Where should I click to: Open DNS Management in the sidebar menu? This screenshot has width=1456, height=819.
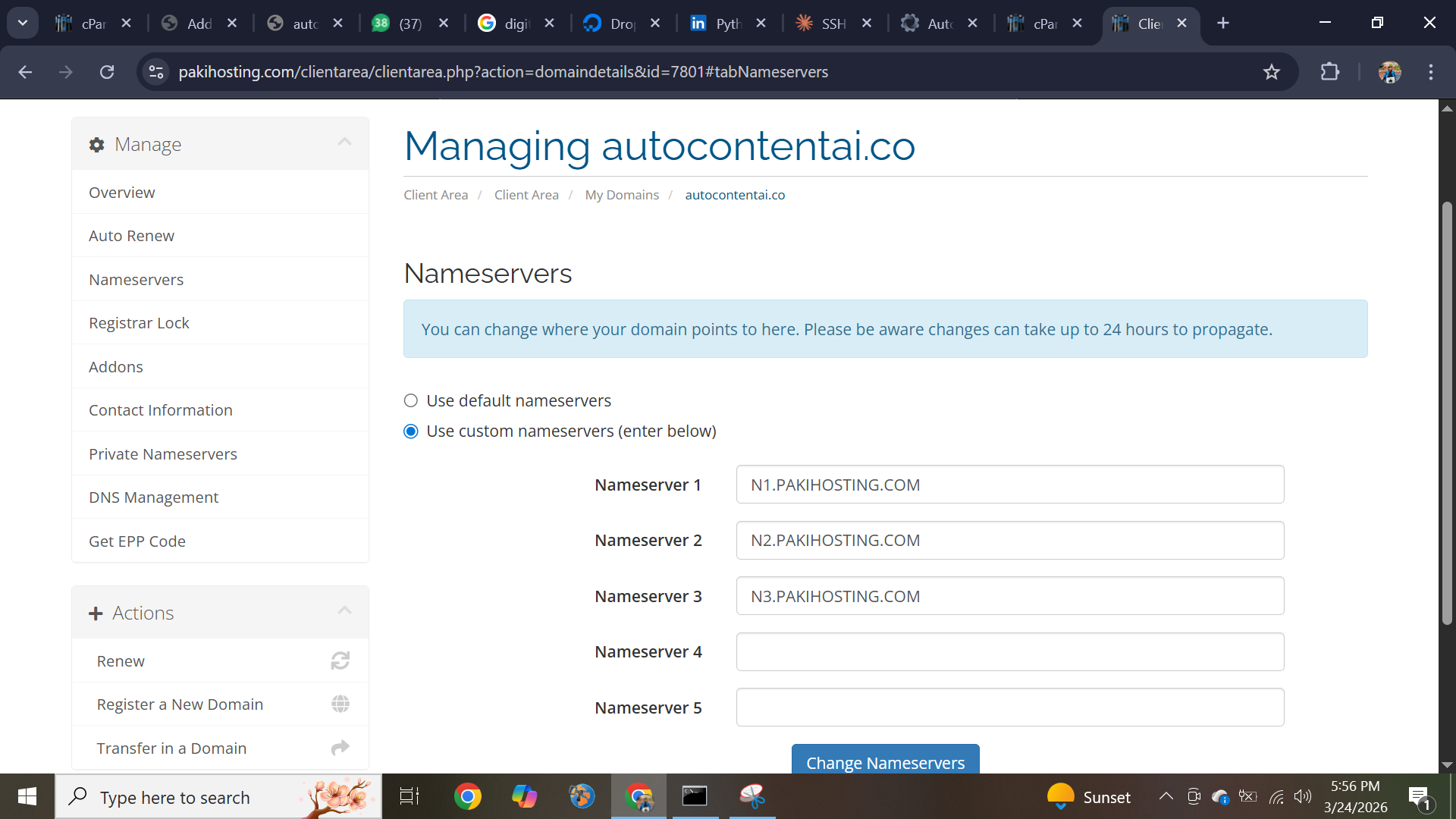[153, 497]
